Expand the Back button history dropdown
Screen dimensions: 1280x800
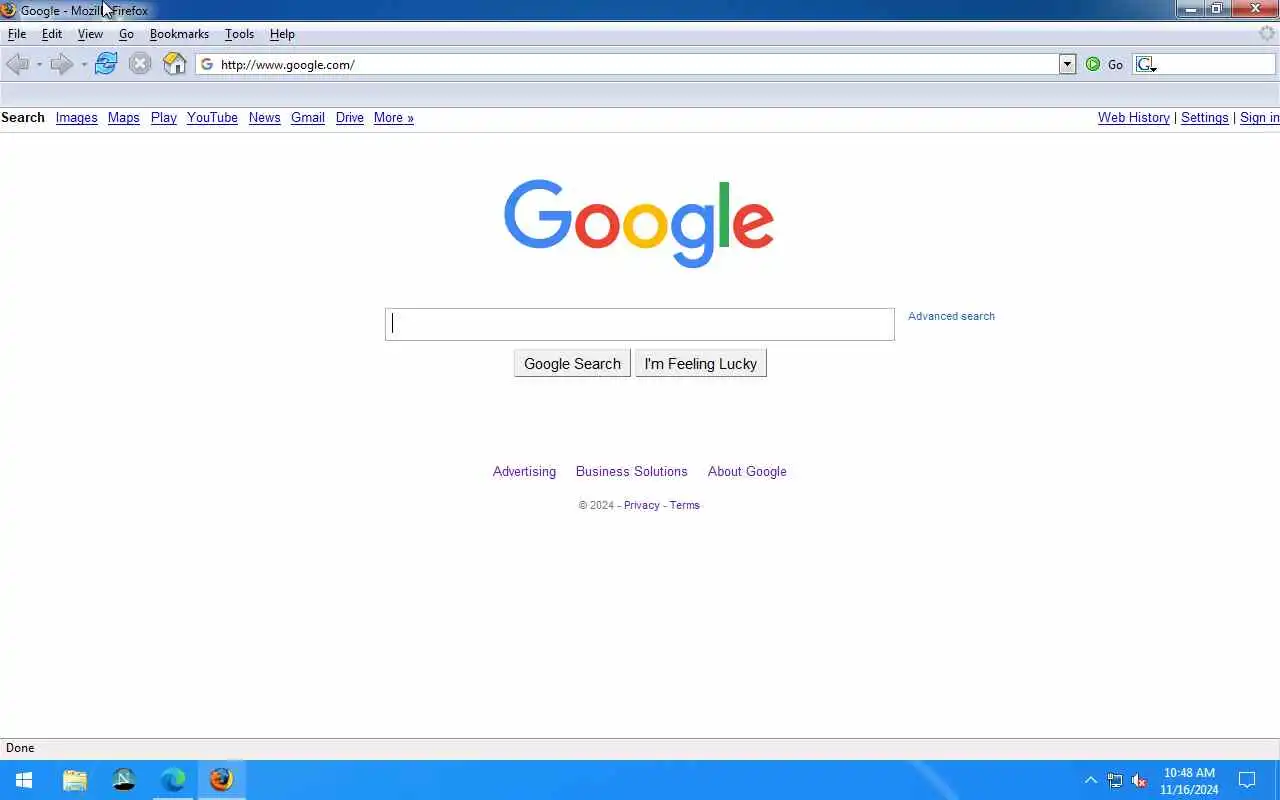coord(39,65)
